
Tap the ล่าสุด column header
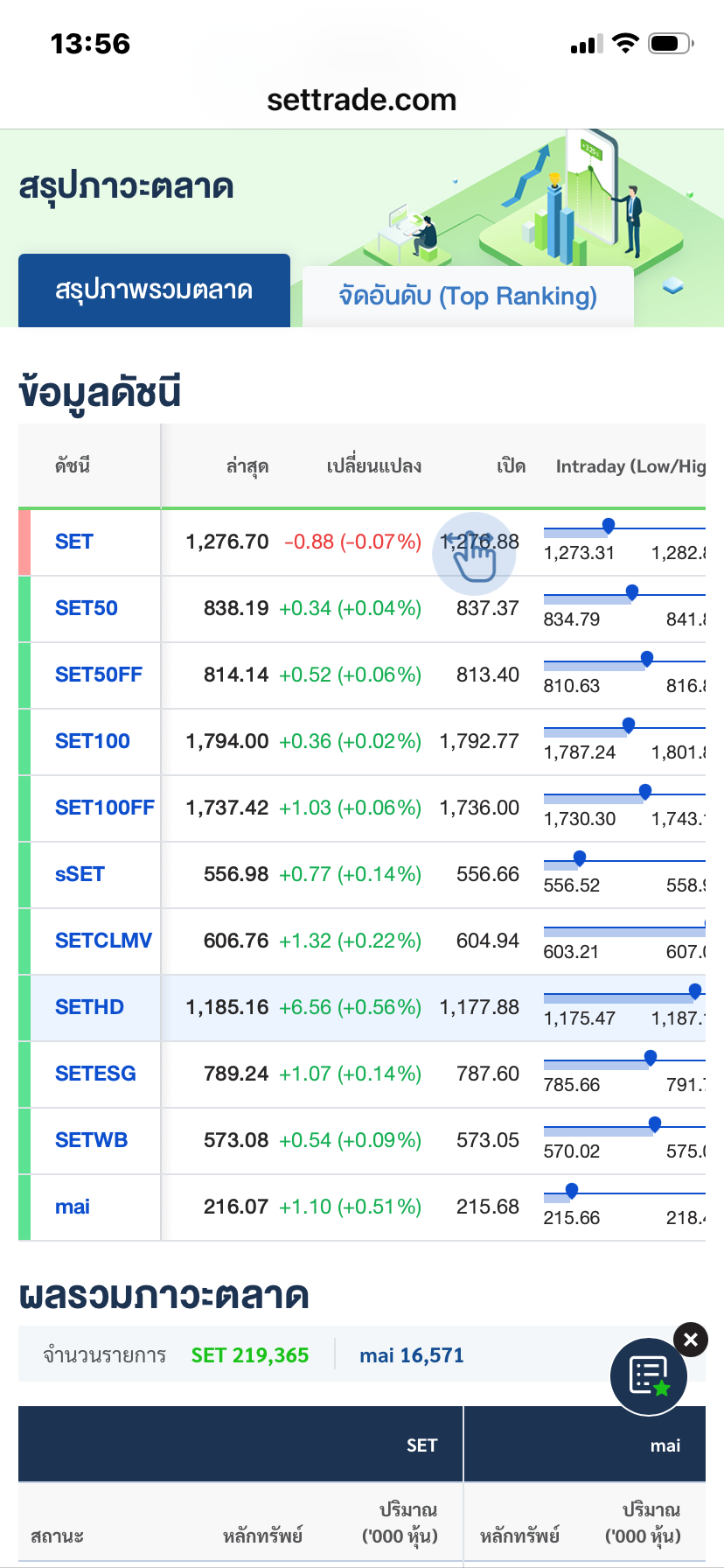tap(247, 466)
